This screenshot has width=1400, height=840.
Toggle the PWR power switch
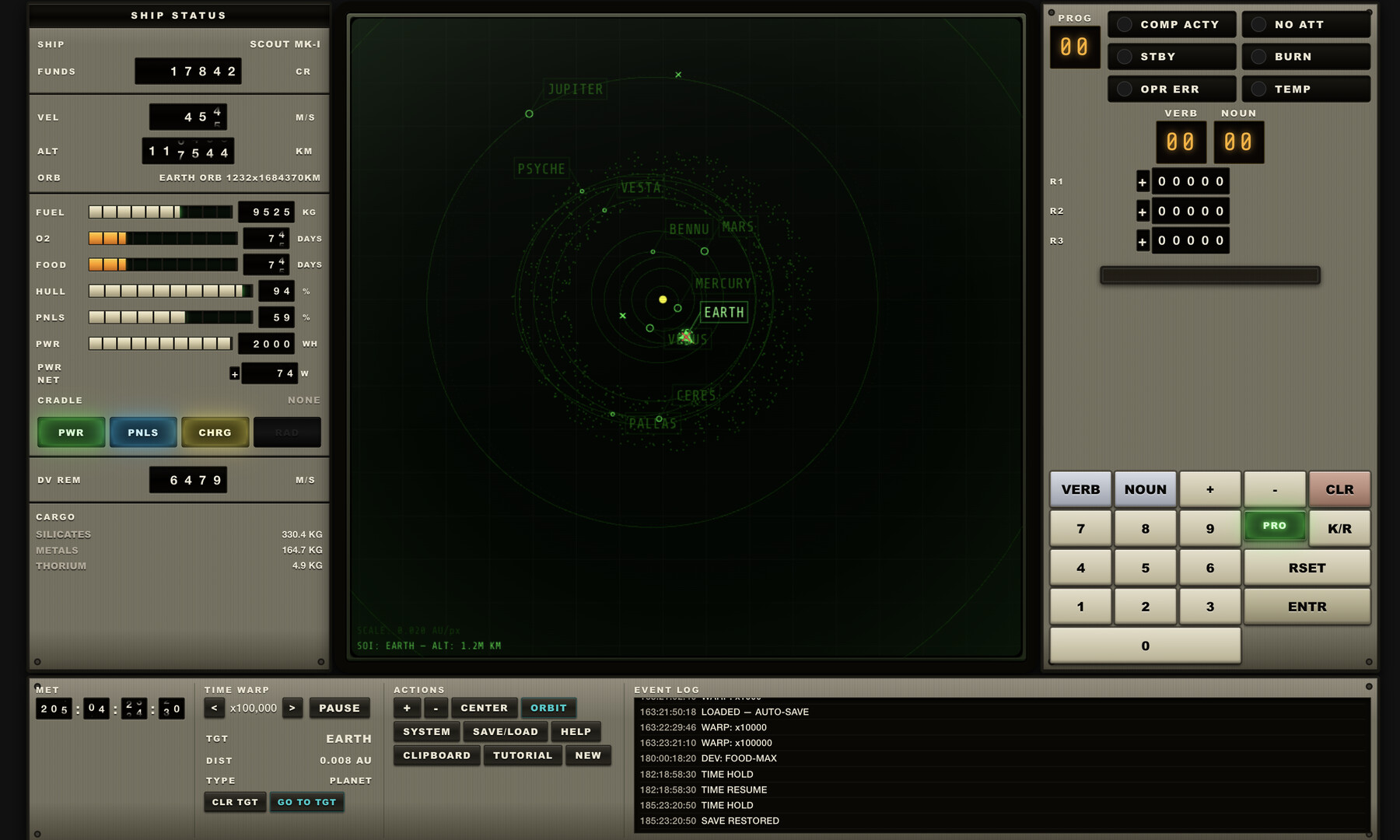click(71, 432)
